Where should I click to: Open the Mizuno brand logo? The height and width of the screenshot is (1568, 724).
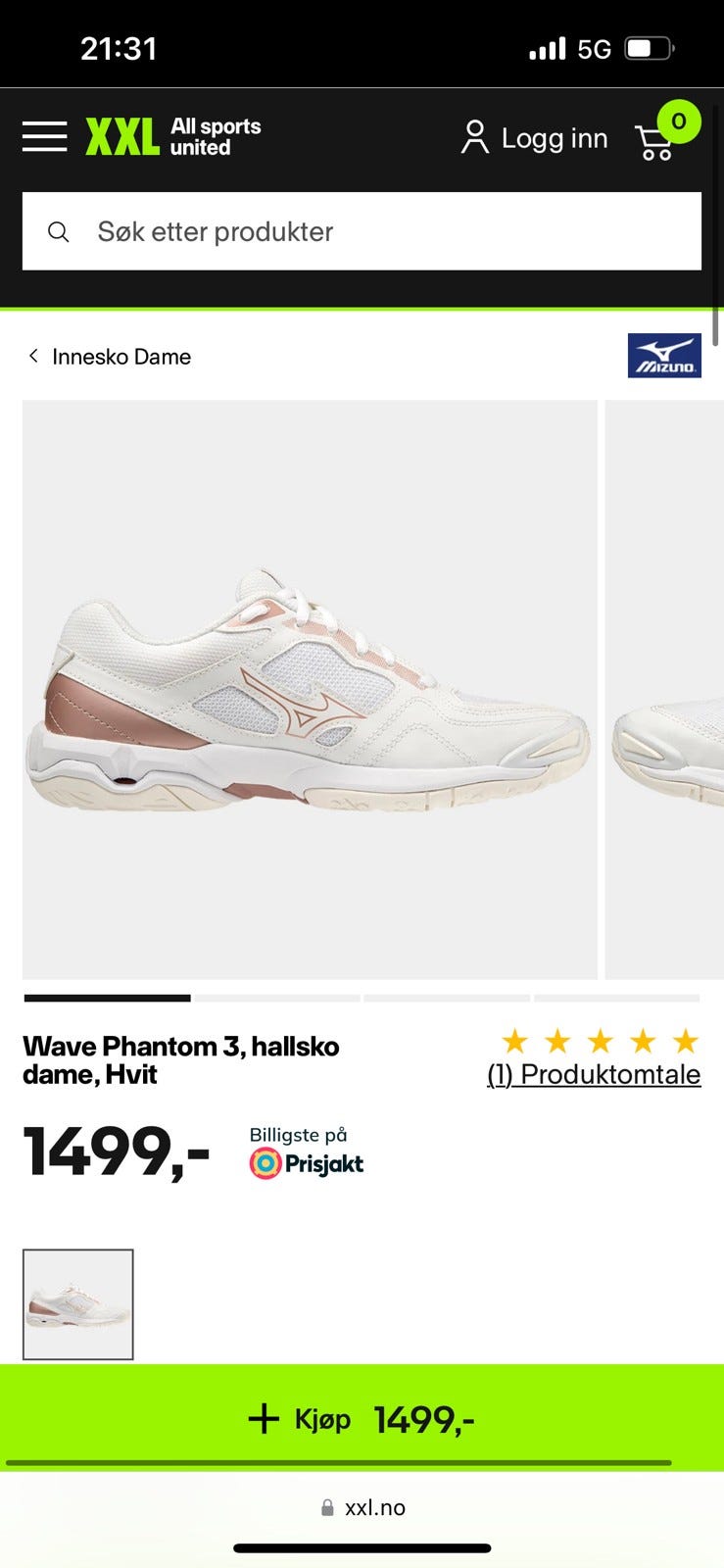(x=664, y=356)
